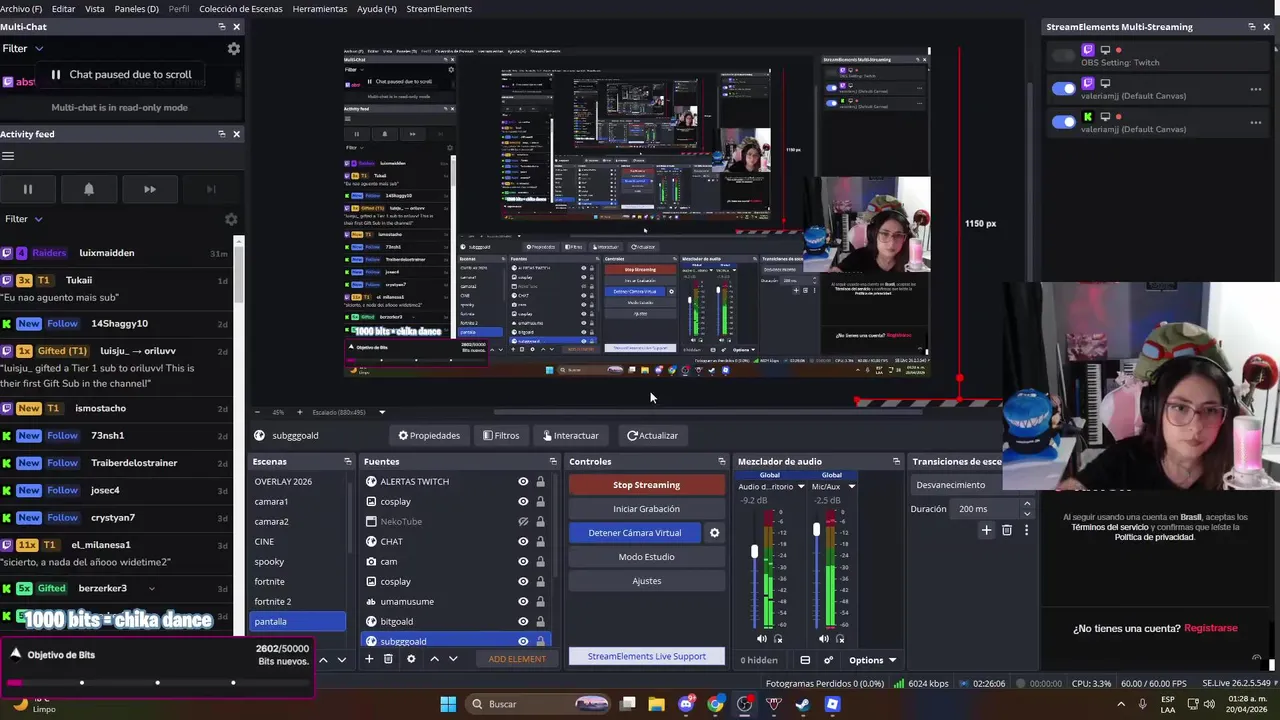Enable Modo Estudio
Screen dimensions: 1280x720
click(646, 557)
